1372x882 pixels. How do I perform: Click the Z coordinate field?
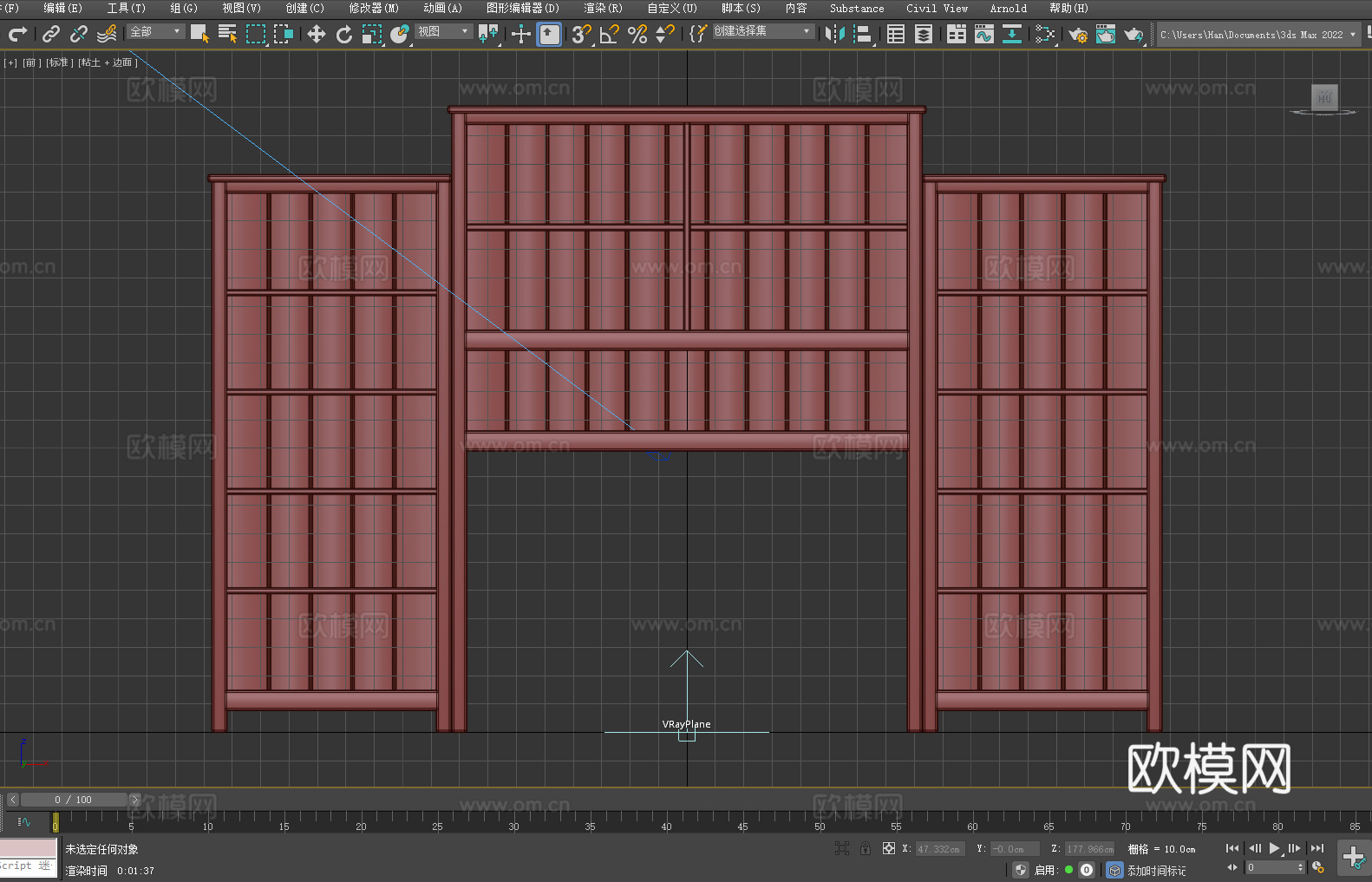tap(1089, 849)
